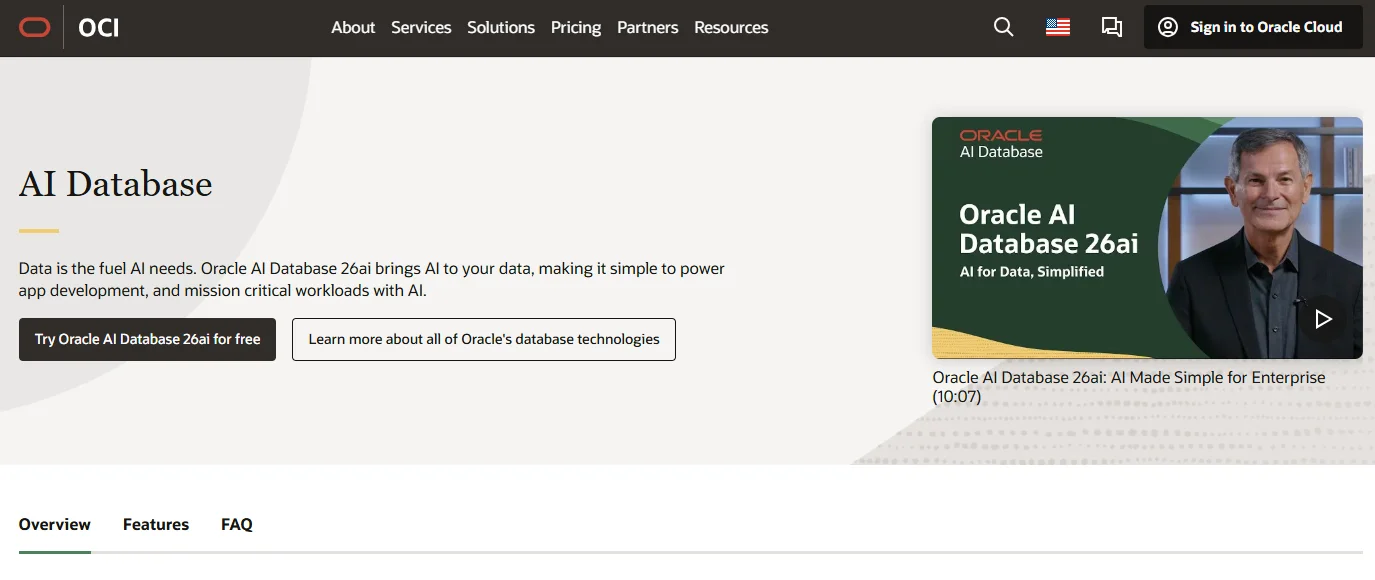Open the Partners menu
The image size is (1375, 580).
(647, 27)
